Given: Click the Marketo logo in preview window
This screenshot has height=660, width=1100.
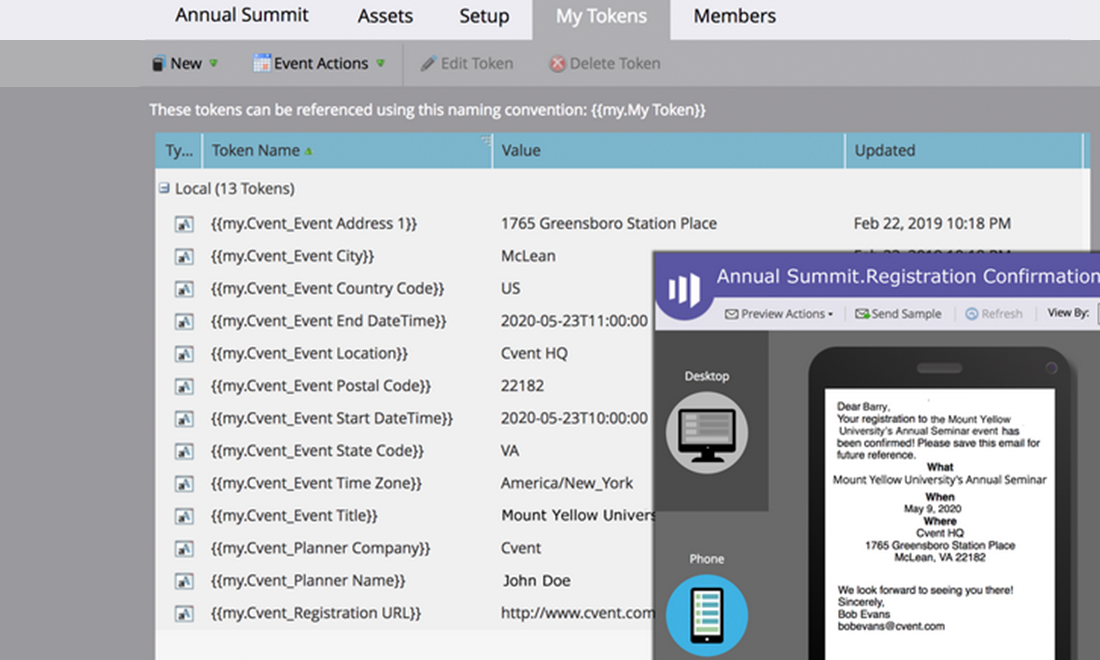Looking at the screenshot, I should pyautogui.click(x=684, y=288).
